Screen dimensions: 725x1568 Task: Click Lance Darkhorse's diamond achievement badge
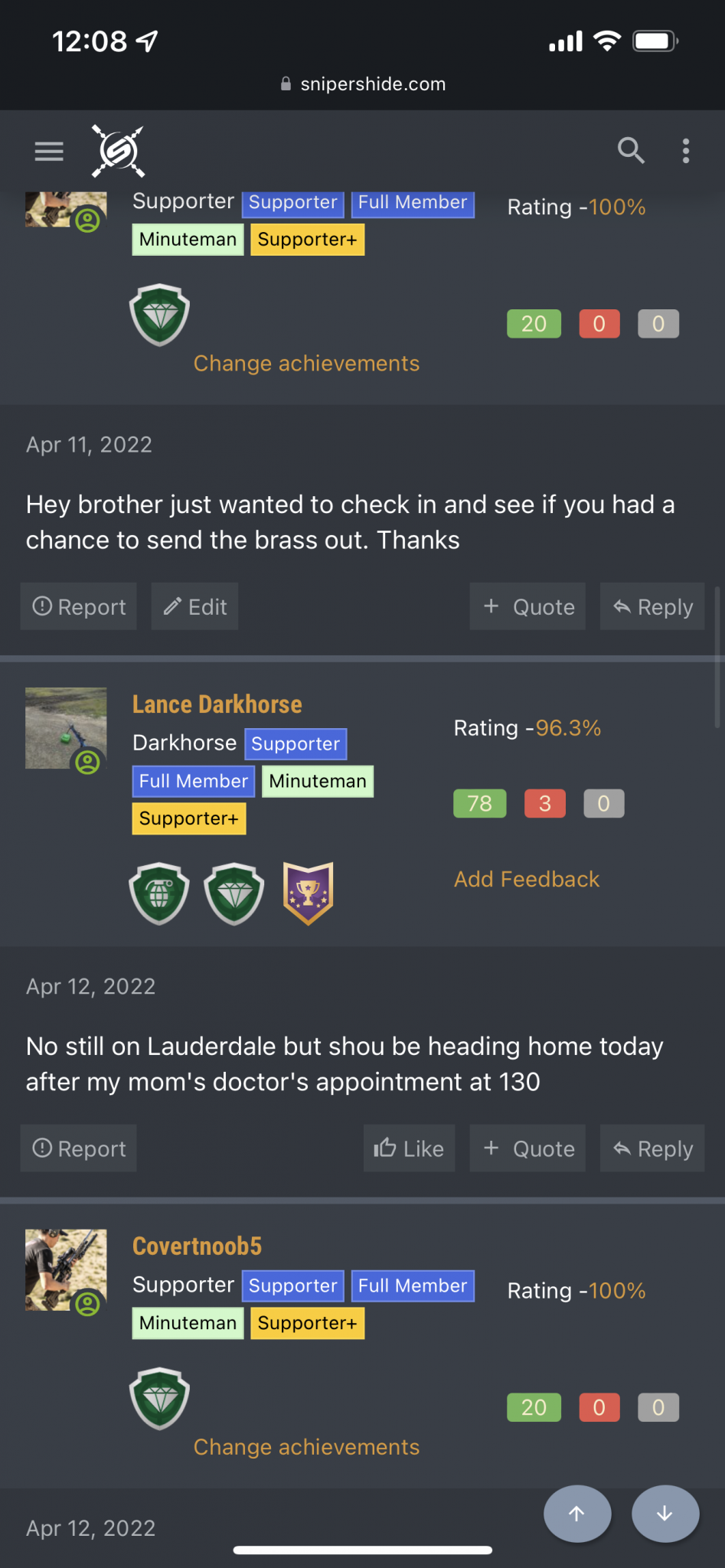coord(234,893)
